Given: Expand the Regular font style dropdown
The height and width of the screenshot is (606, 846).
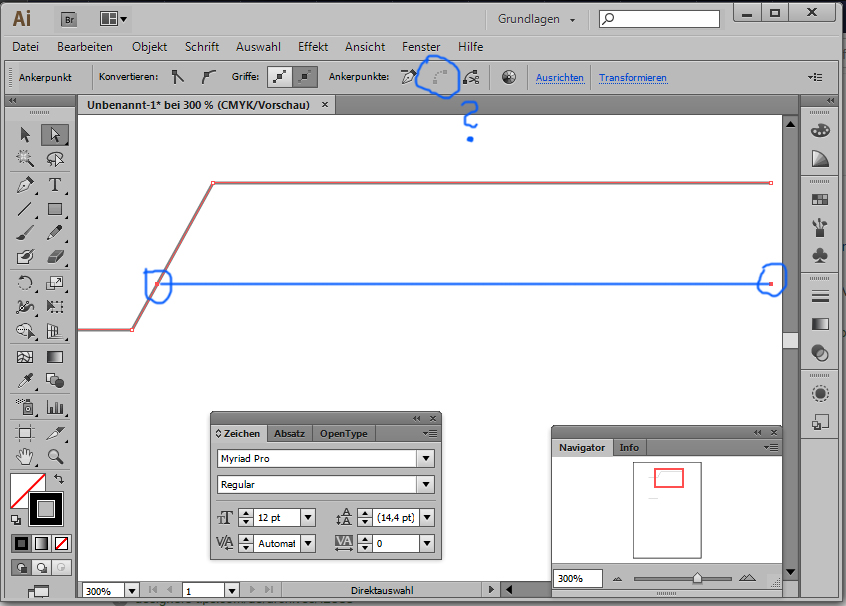Looking at the screenshot, I should (x=426, y=485).
